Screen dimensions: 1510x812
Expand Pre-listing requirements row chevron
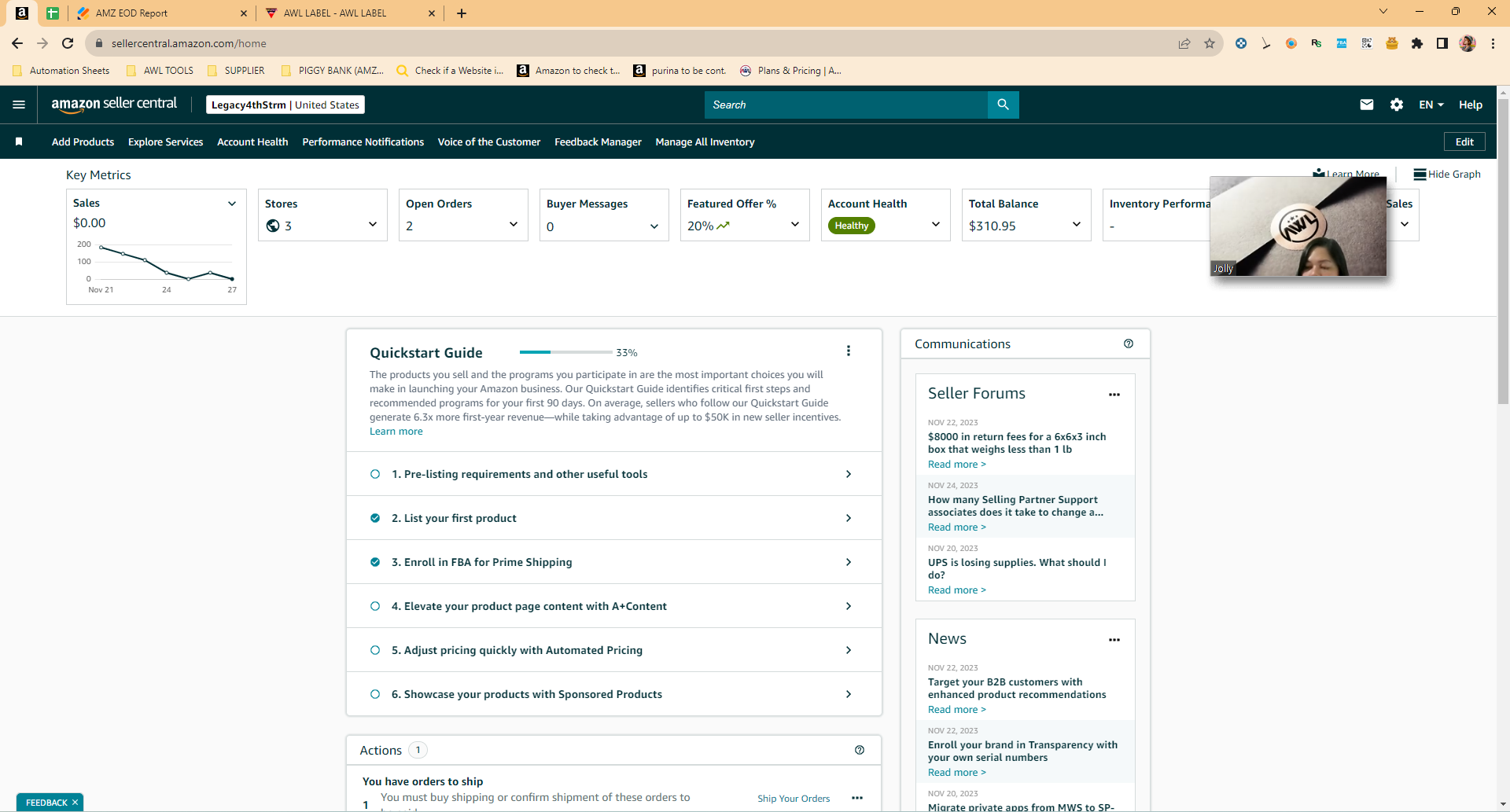849,474
